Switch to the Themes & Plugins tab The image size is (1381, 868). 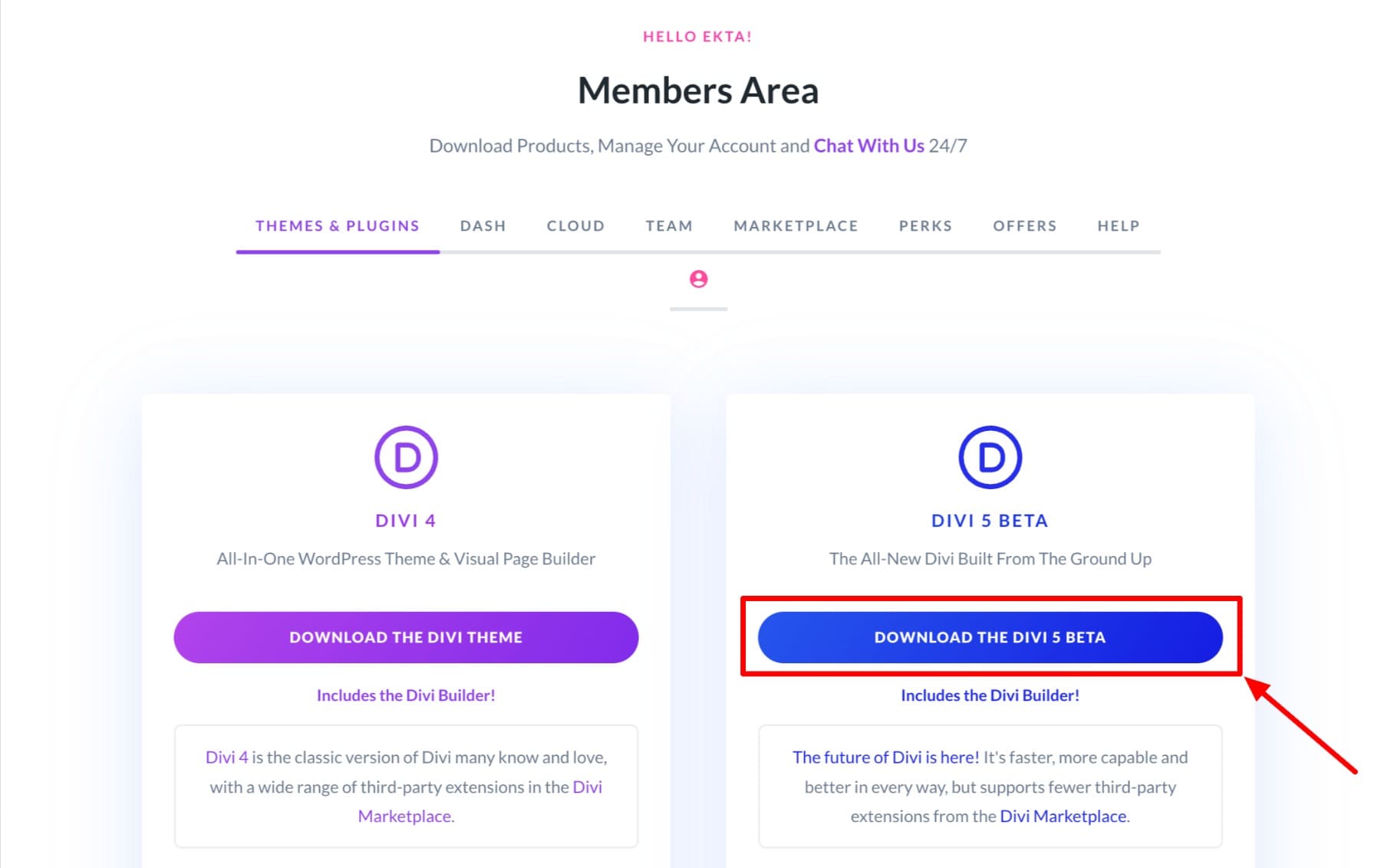point(337,225)
